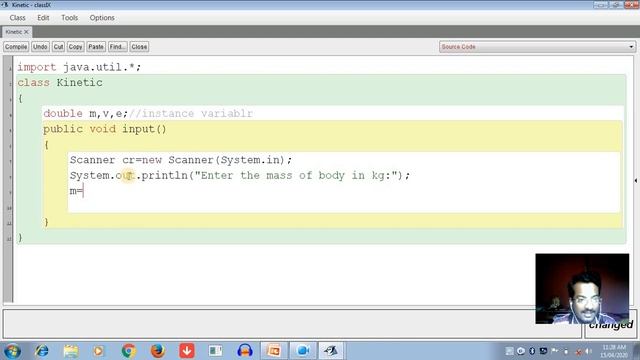Open File Explorer from the taskbar

(71, 351)
